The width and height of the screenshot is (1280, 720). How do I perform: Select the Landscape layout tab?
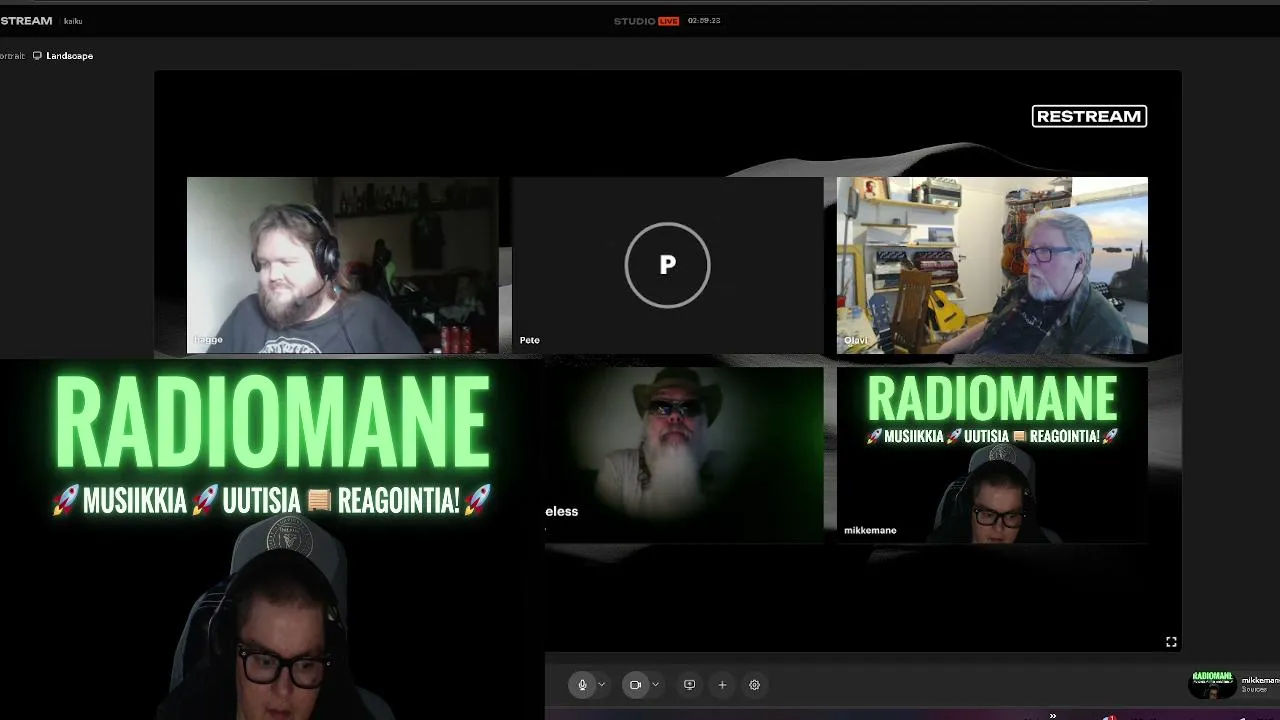click(63, 56)
